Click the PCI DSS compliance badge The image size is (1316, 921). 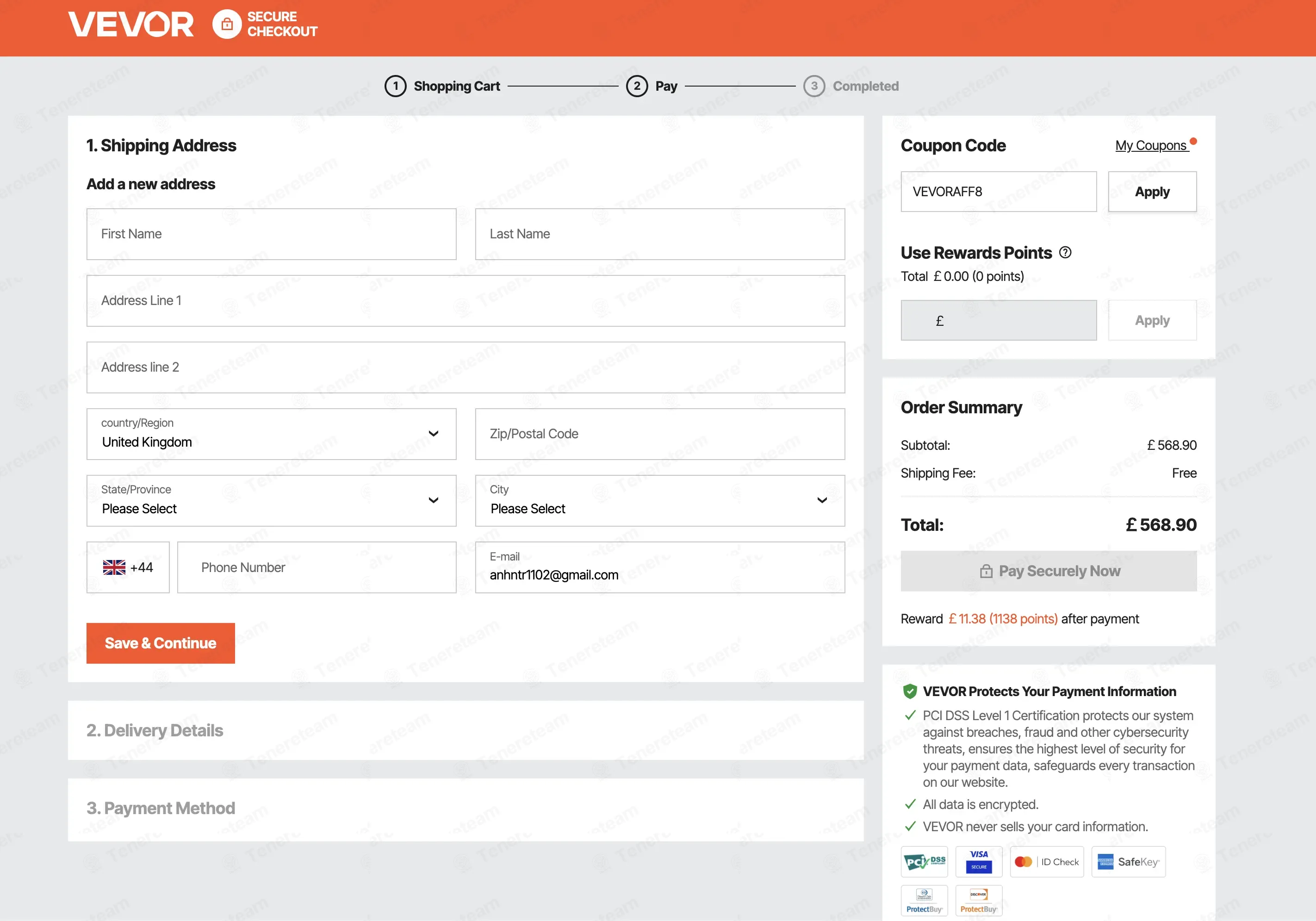[x=924, y=861]
